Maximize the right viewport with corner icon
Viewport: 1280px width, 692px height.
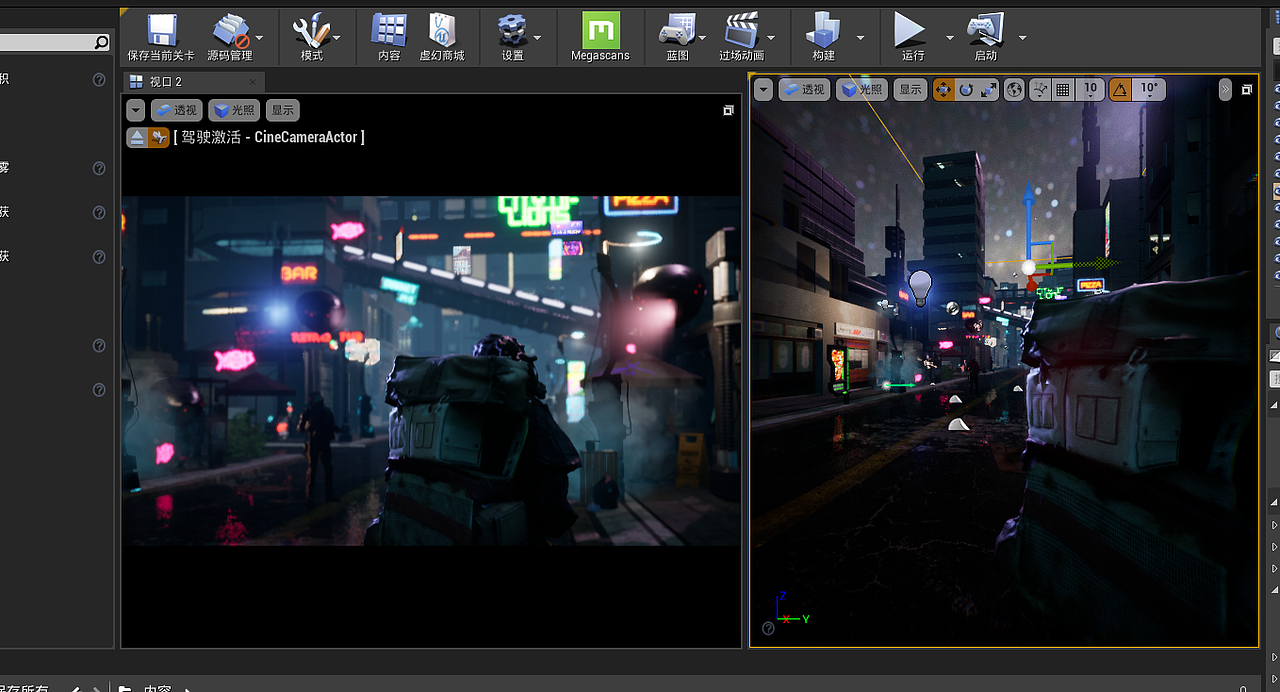pyautogui.click(x=1246, y=90)
